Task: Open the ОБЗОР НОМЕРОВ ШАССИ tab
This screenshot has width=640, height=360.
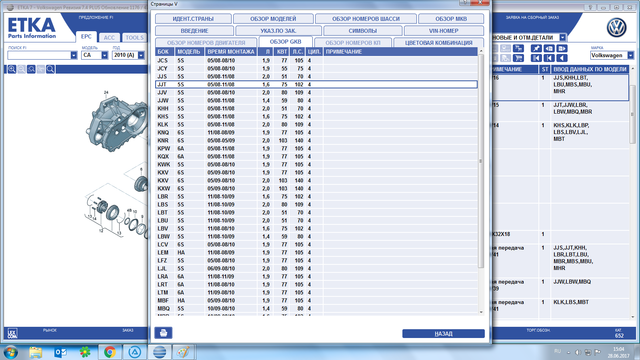Action: point(366,19)
